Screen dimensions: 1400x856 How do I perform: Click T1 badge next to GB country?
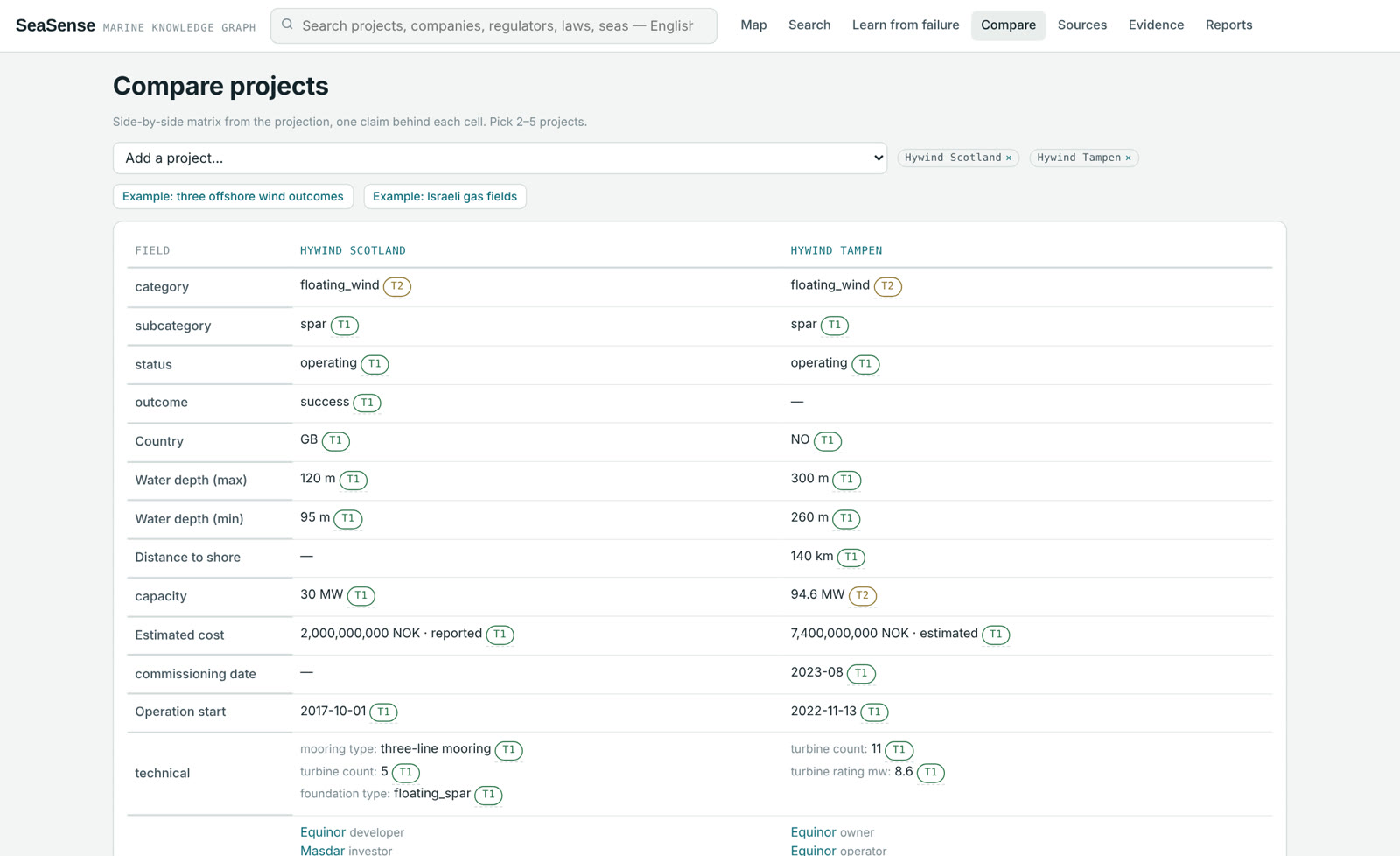pos(336,440)
